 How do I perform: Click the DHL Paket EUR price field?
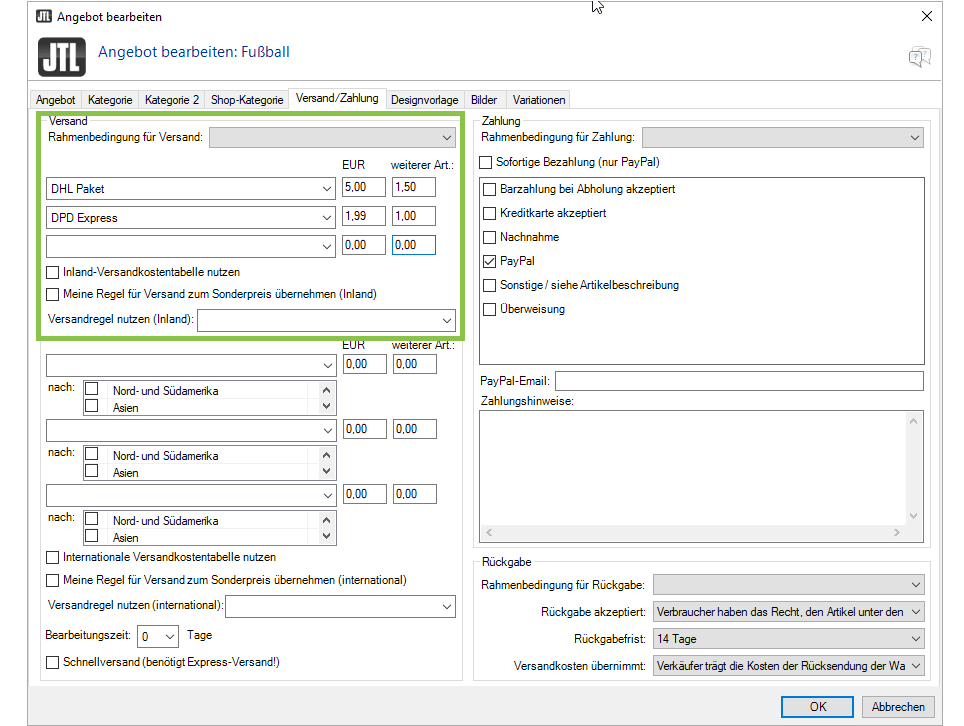click(x=363, y=188)
